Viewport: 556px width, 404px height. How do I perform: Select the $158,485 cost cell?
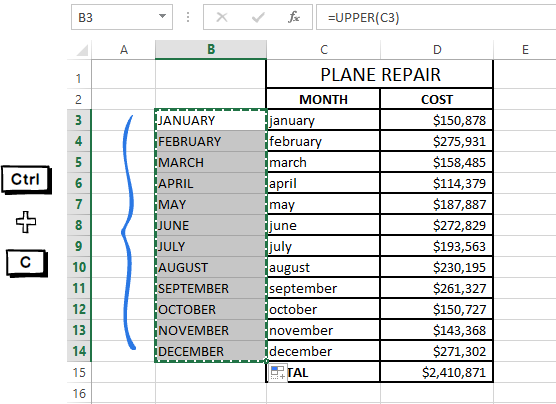tap(437, 162)
